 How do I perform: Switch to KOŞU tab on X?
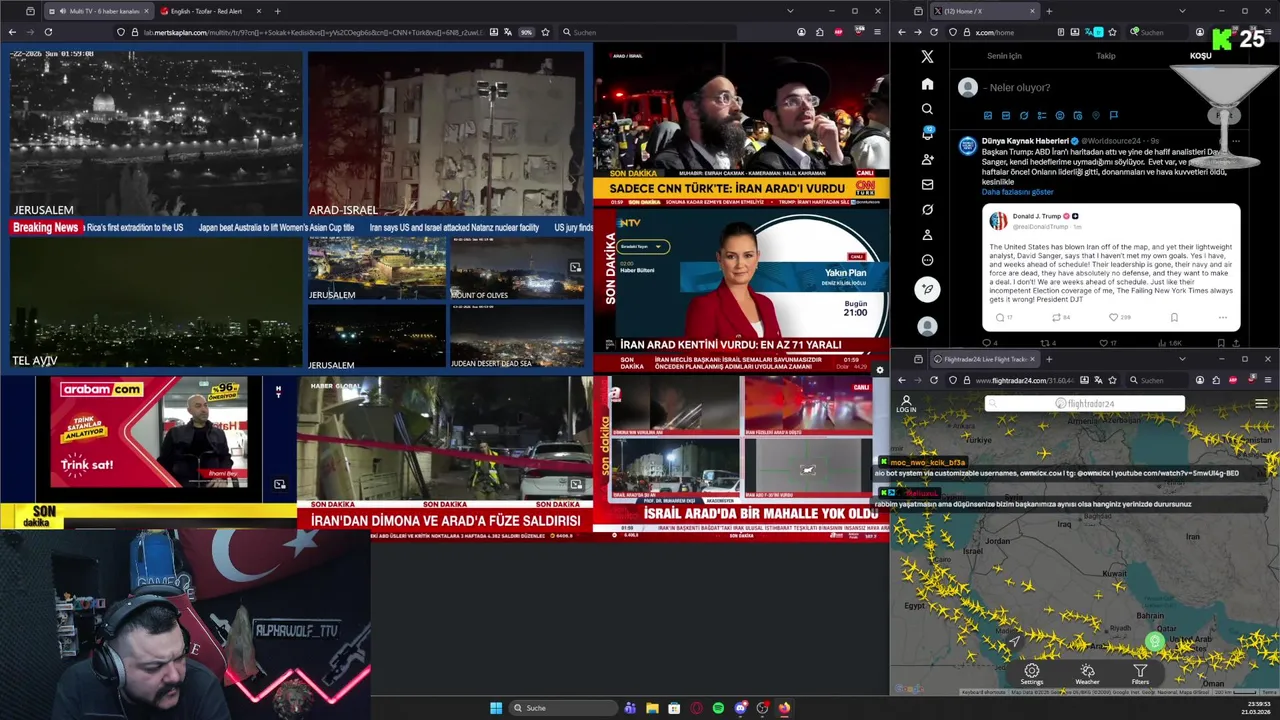point(1200,56)
